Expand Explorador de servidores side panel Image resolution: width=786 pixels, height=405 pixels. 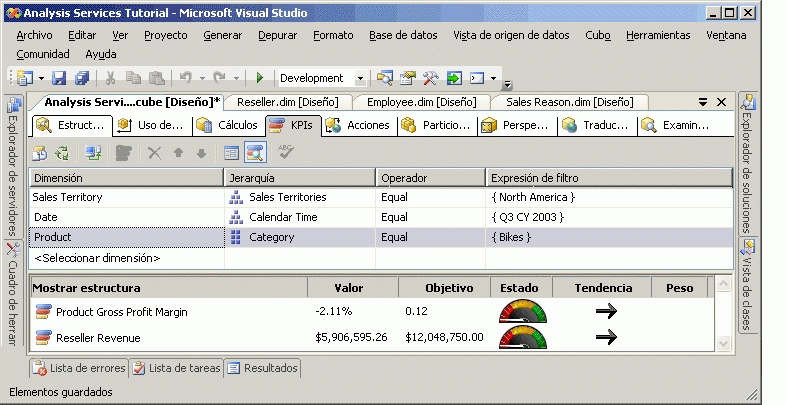point(13,166)
